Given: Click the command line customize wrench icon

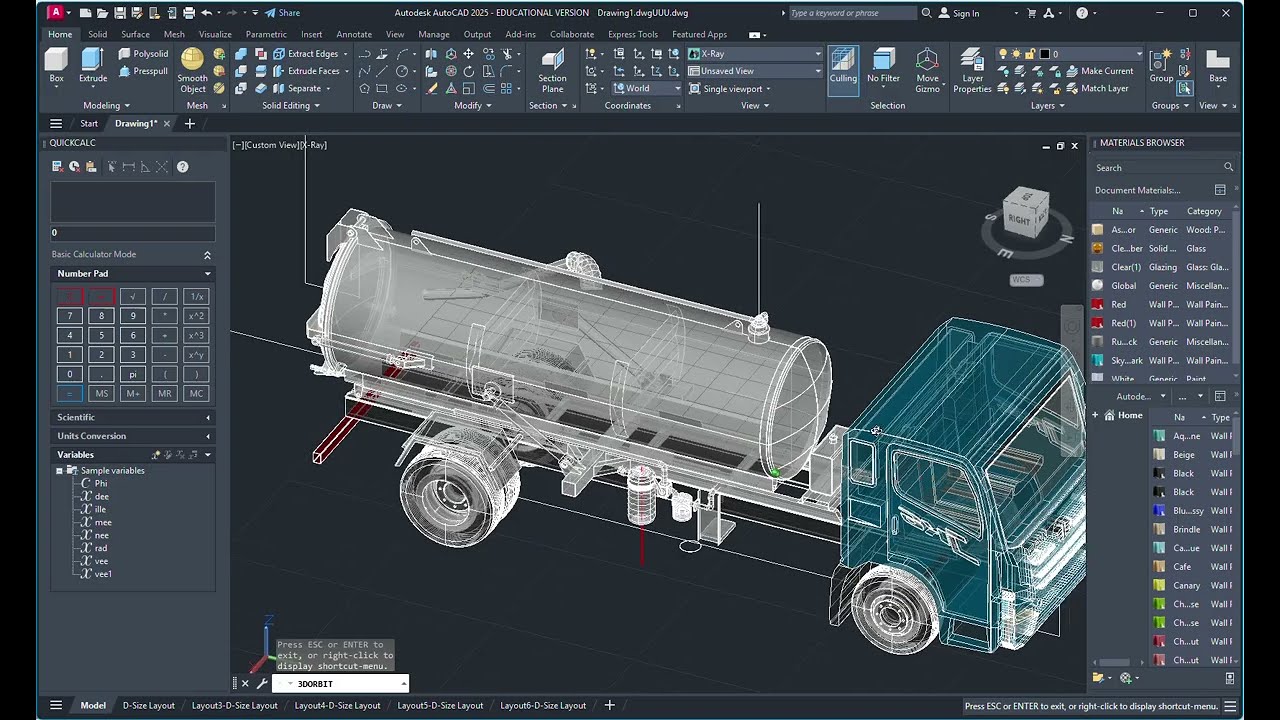Looking at the screenshot, I should [262, 684].
